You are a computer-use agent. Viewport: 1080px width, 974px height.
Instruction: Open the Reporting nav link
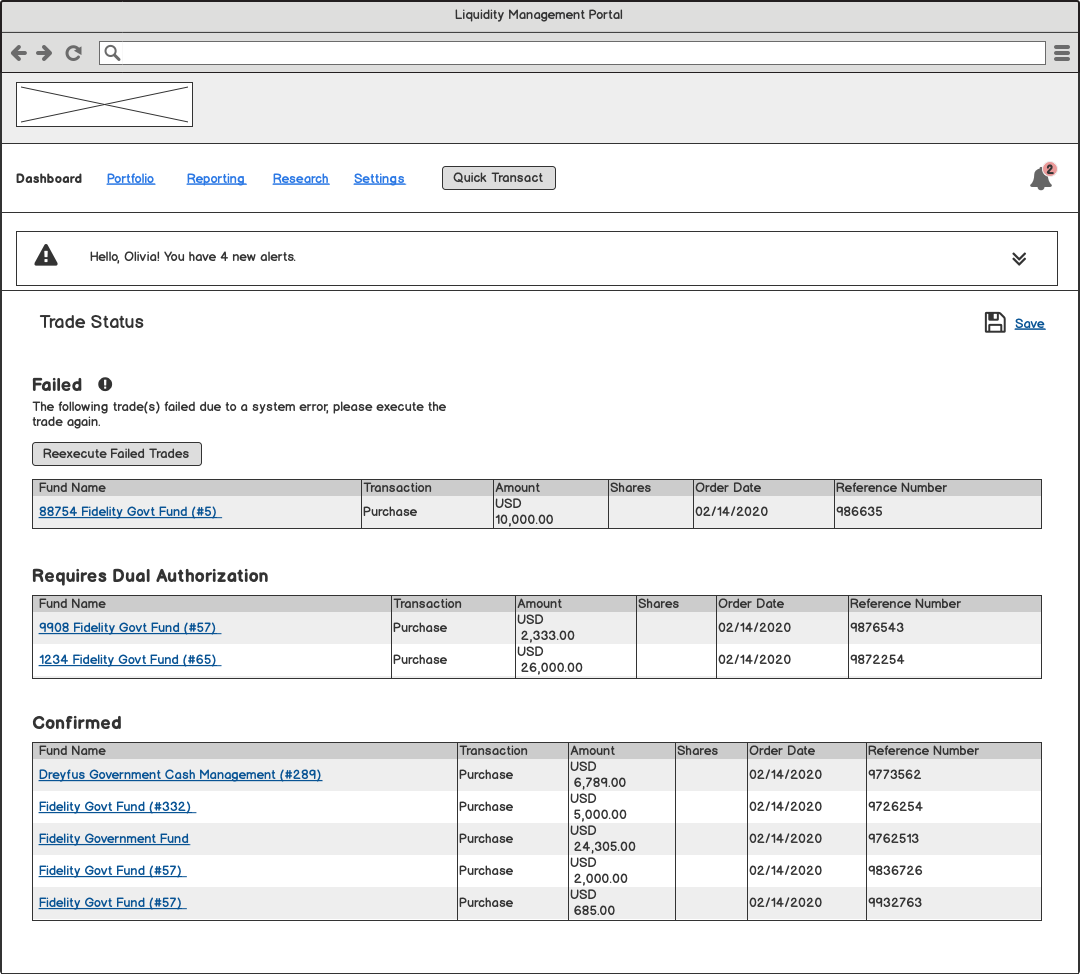point(216,178)
